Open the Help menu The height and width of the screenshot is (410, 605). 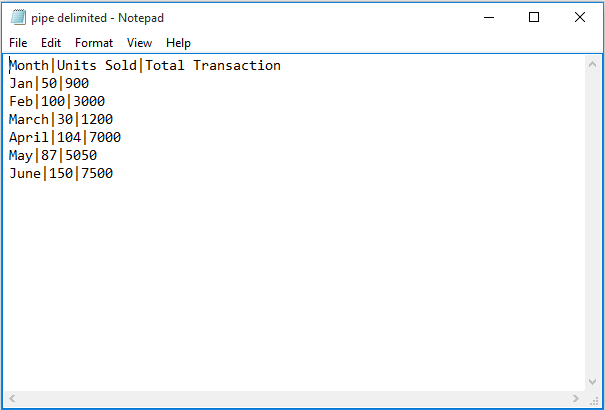[x=178, y=43]
